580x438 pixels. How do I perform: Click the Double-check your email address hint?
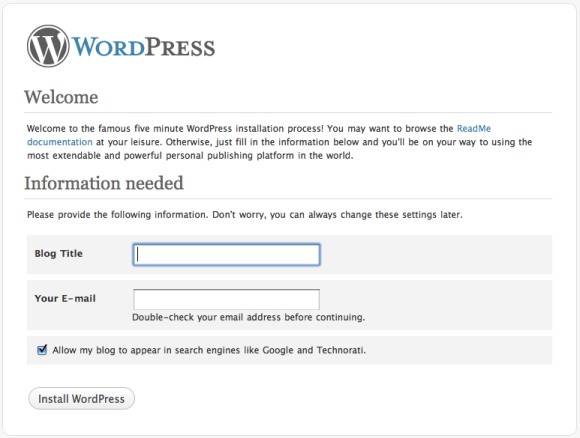[x=249, y=317]
